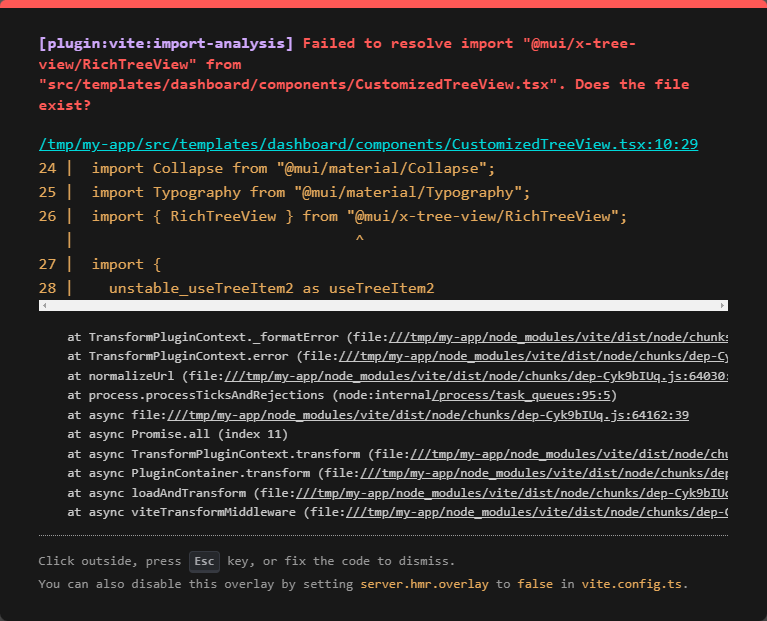Open the viteTransformMiddleware file link

point(537,512)
